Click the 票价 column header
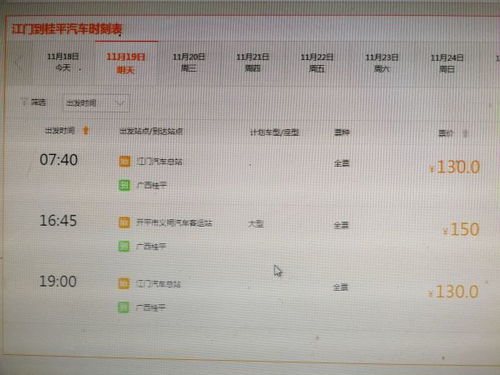The height and width of the screenshot is (375, 500). (x=446, y=133)
